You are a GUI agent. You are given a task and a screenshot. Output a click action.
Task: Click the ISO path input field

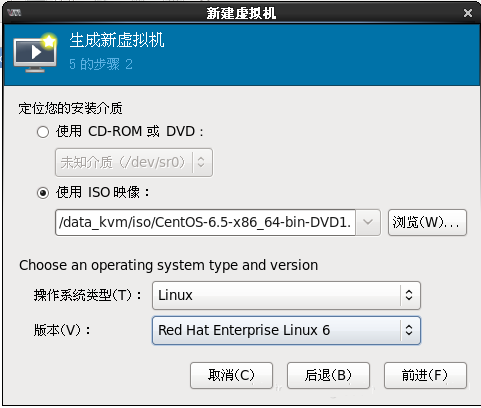pos(205,222)
